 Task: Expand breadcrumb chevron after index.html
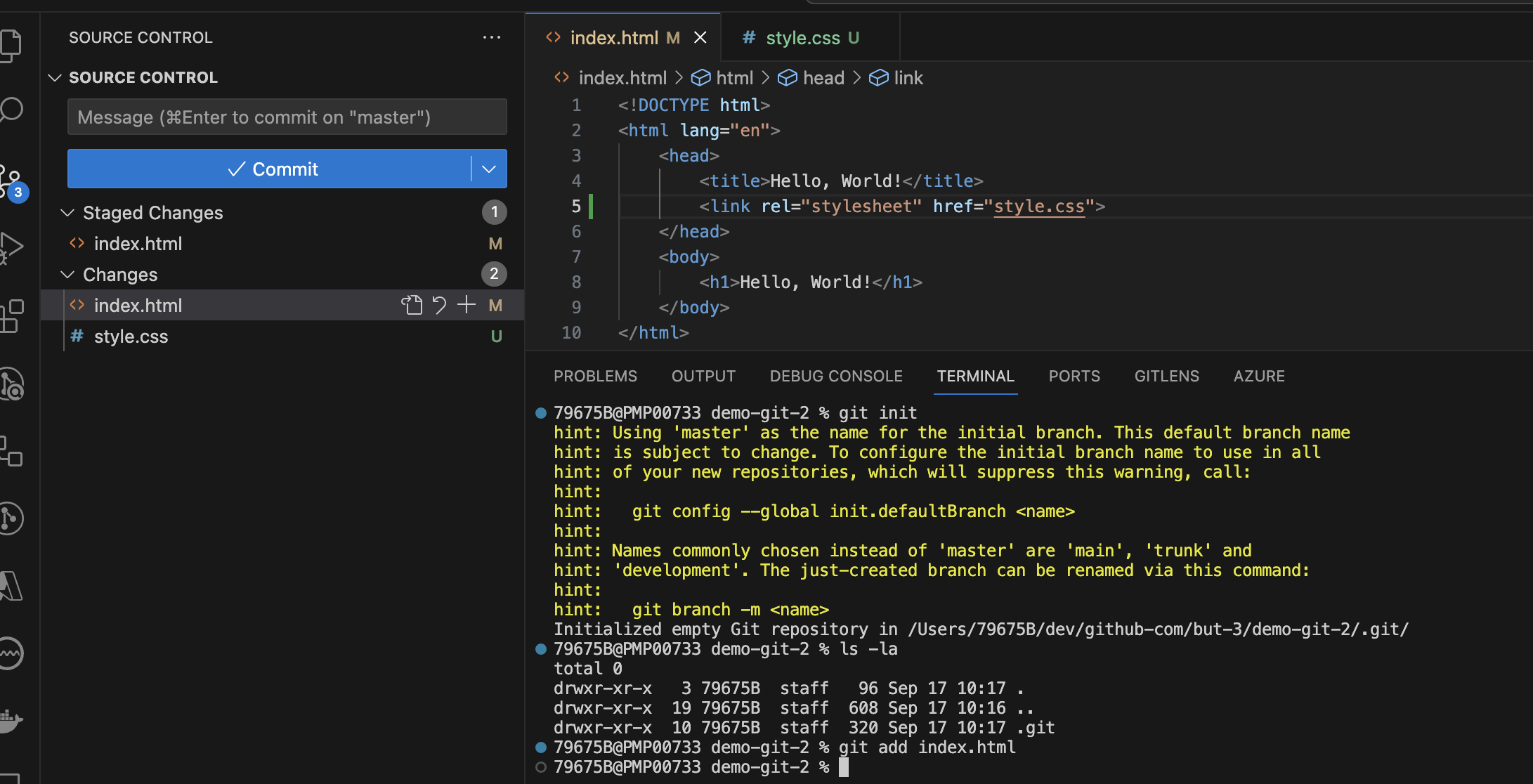pos(679,78)
